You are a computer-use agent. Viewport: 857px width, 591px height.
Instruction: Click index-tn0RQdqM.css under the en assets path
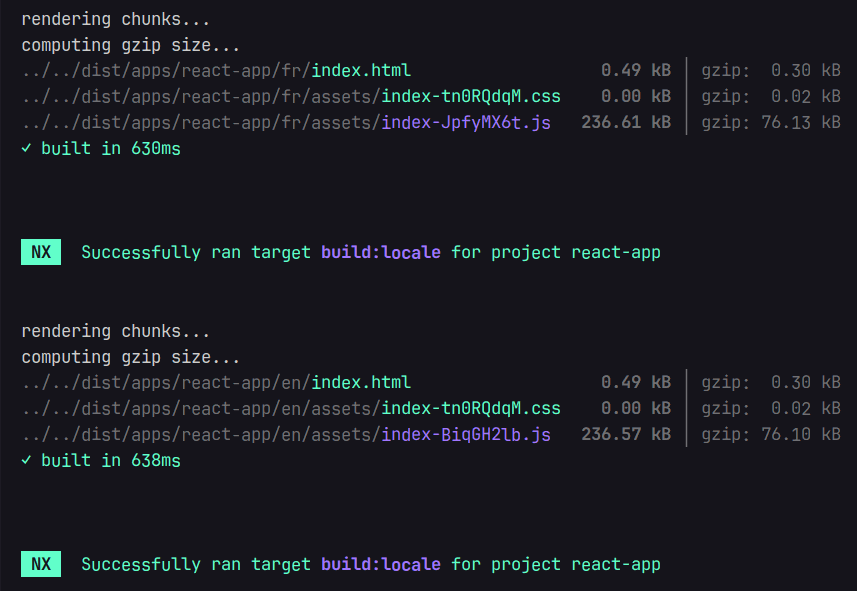click(x=470, y=408)
